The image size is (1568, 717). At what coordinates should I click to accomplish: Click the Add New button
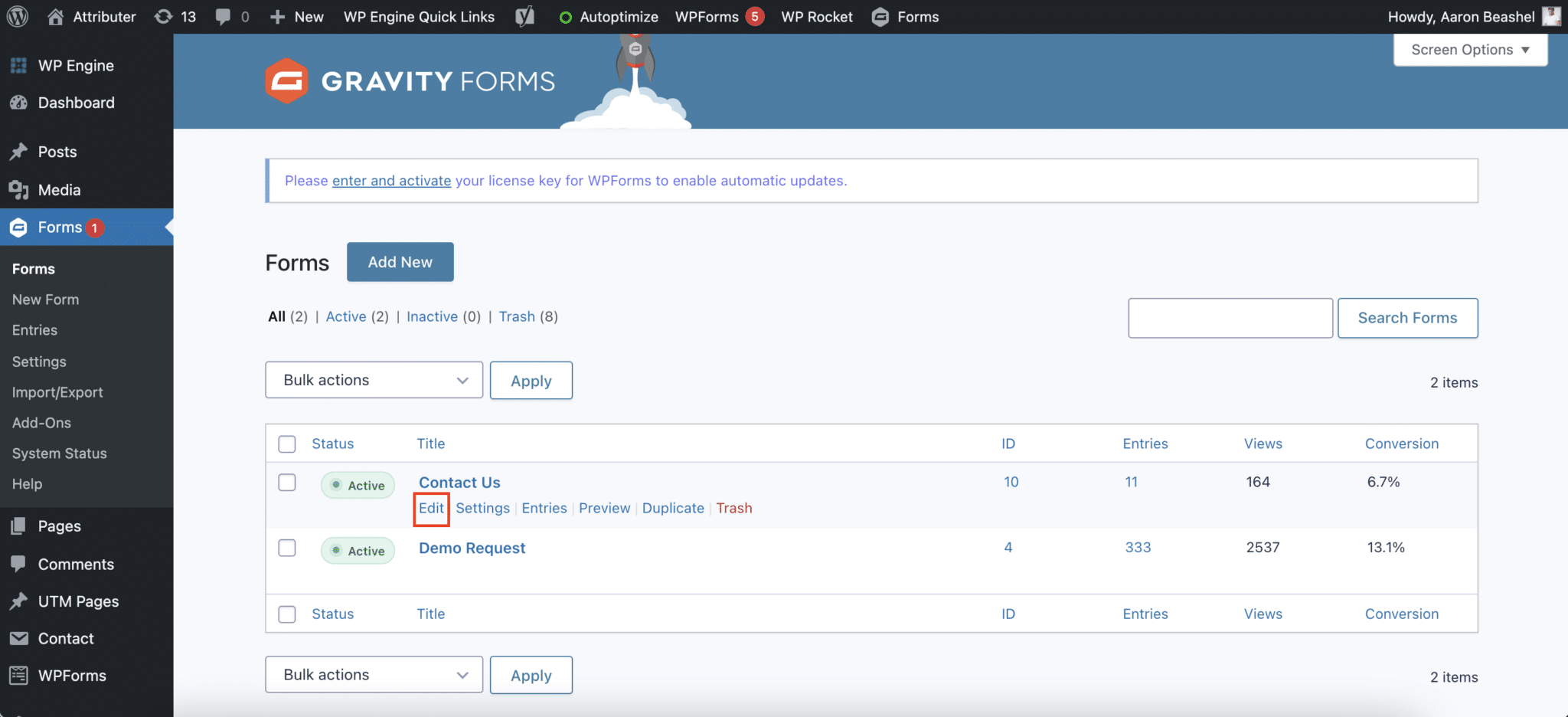point(400,261)
